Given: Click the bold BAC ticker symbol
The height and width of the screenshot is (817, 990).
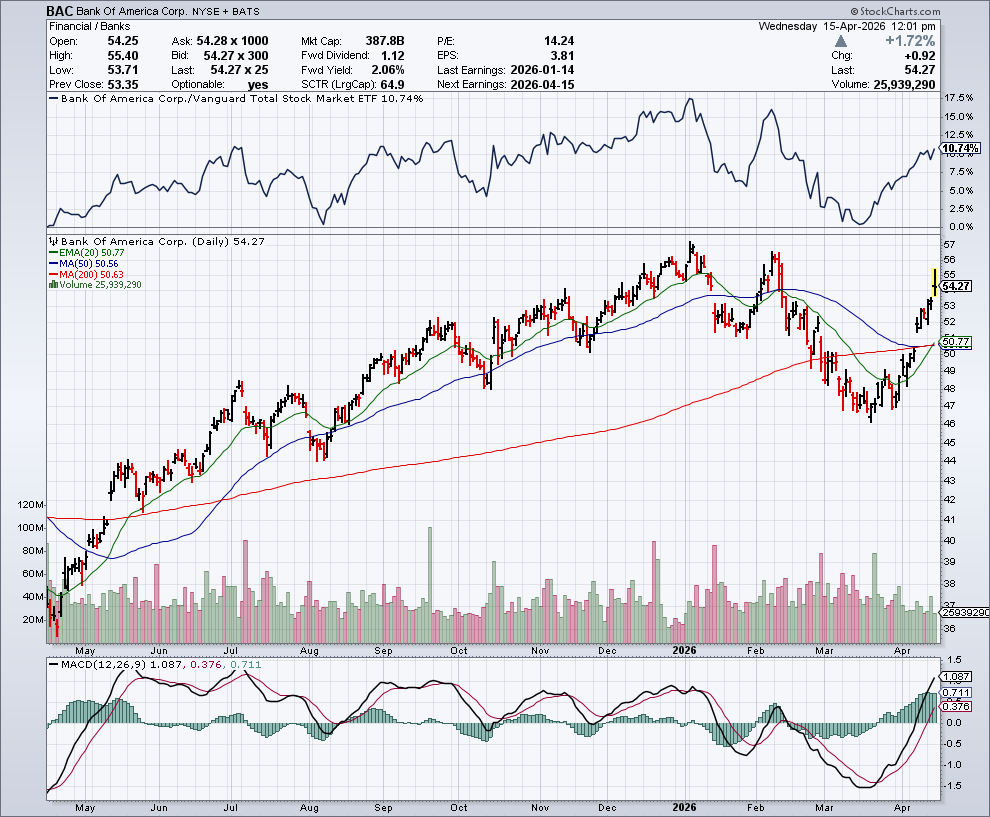Looking at the screenshot, I should pyautogui.click(x=60, y=10).
